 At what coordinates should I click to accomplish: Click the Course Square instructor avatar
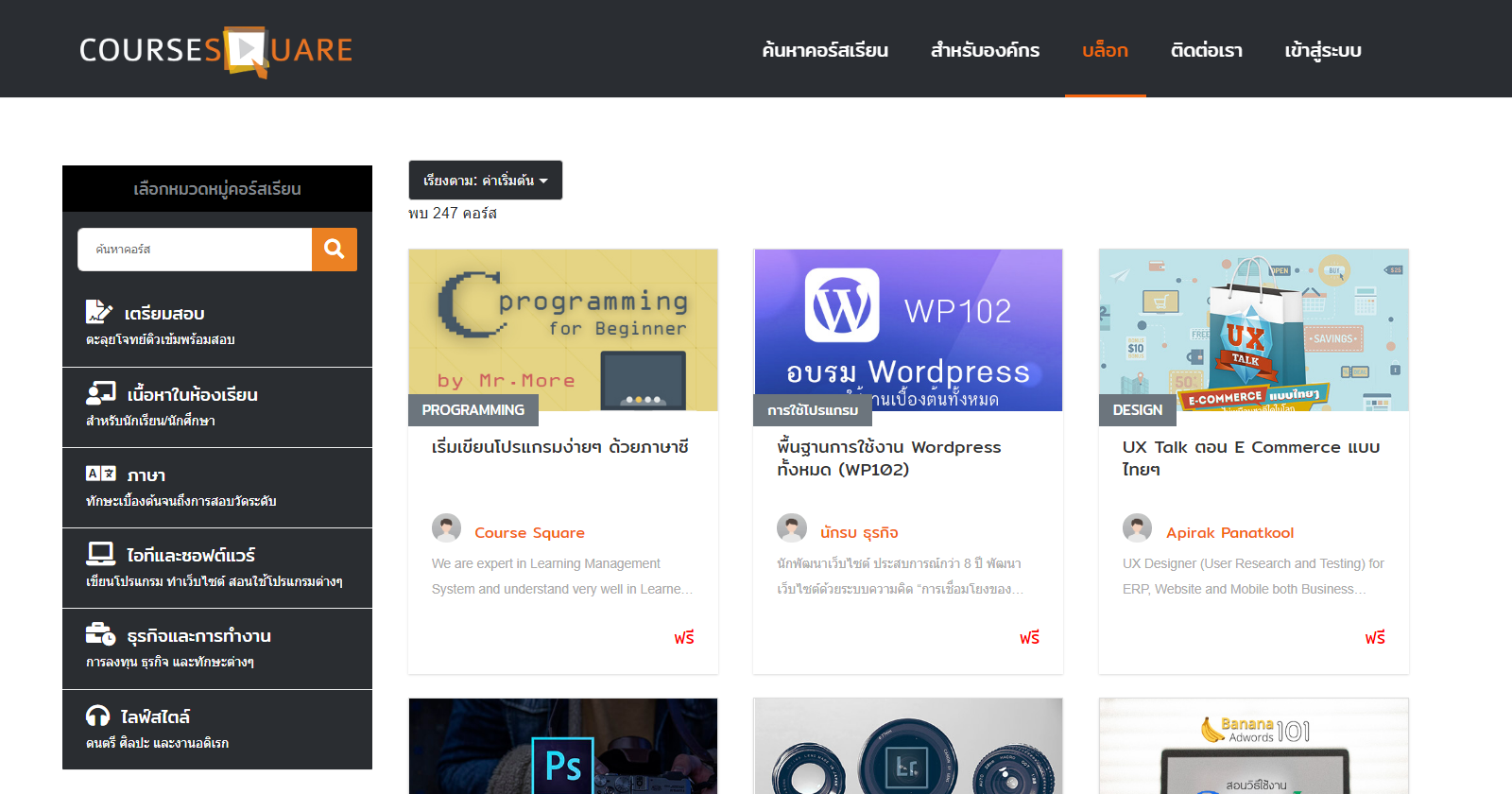447,528
